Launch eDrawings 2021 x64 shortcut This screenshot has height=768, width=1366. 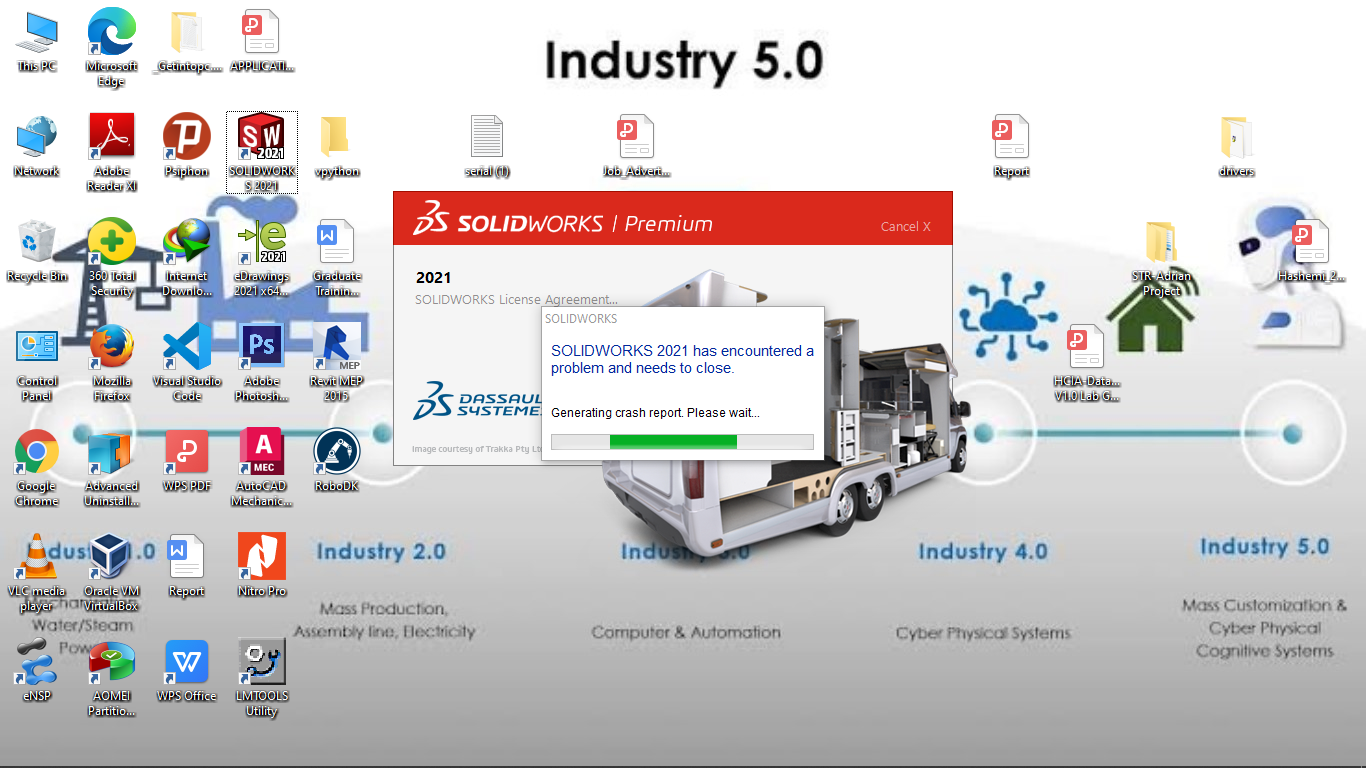[262, 257]
